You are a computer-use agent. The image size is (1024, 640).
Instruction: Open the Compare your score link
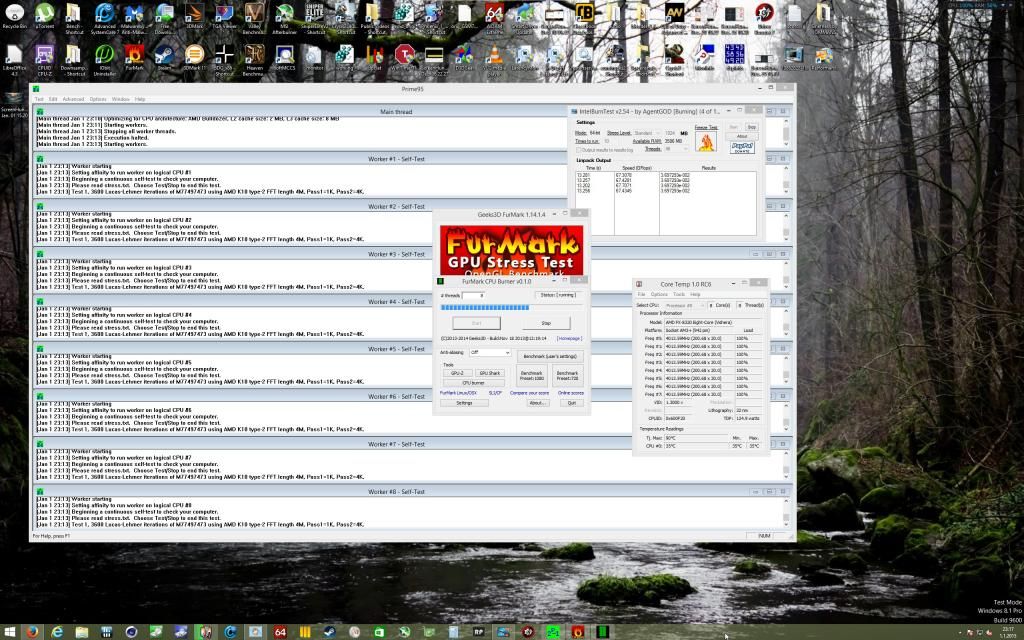529,393
